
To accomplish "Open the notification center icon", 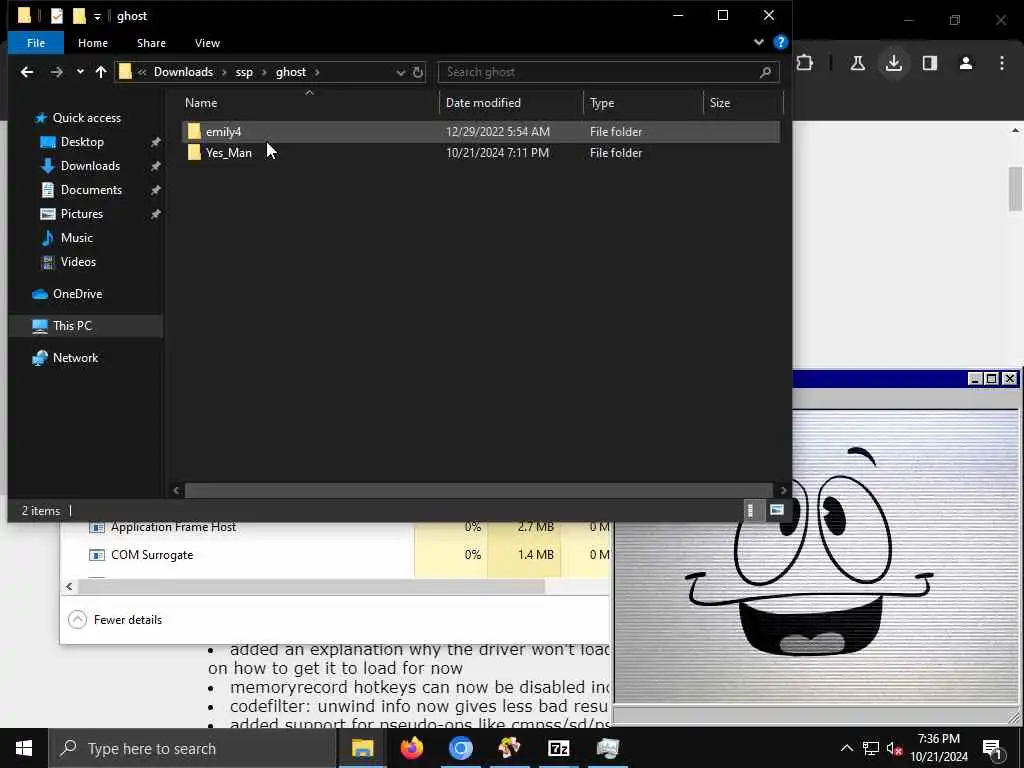I will [x=993, y=749].
